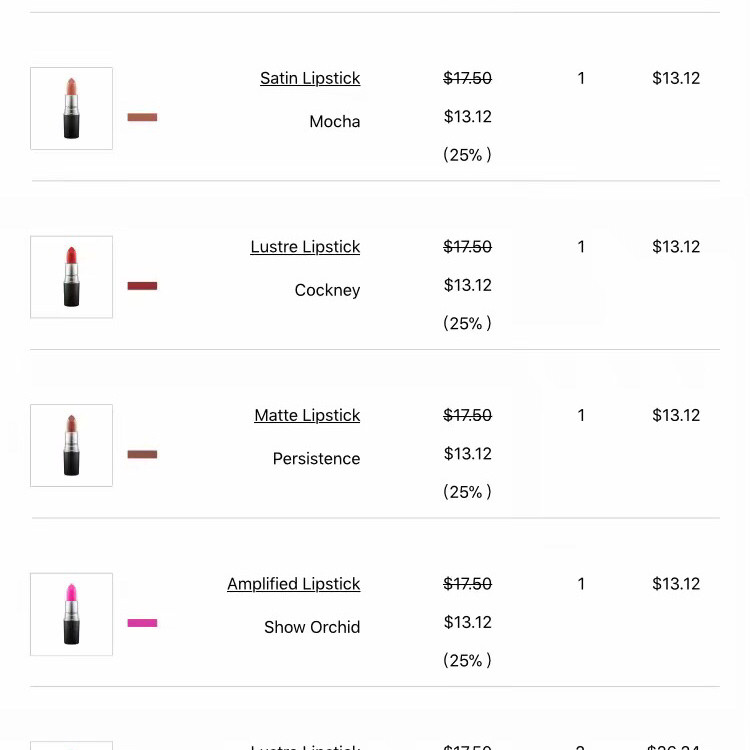Click the Mocha shade name text
Image resolution: width=750 pixels, height=750 pixels.
click(335, 121)
